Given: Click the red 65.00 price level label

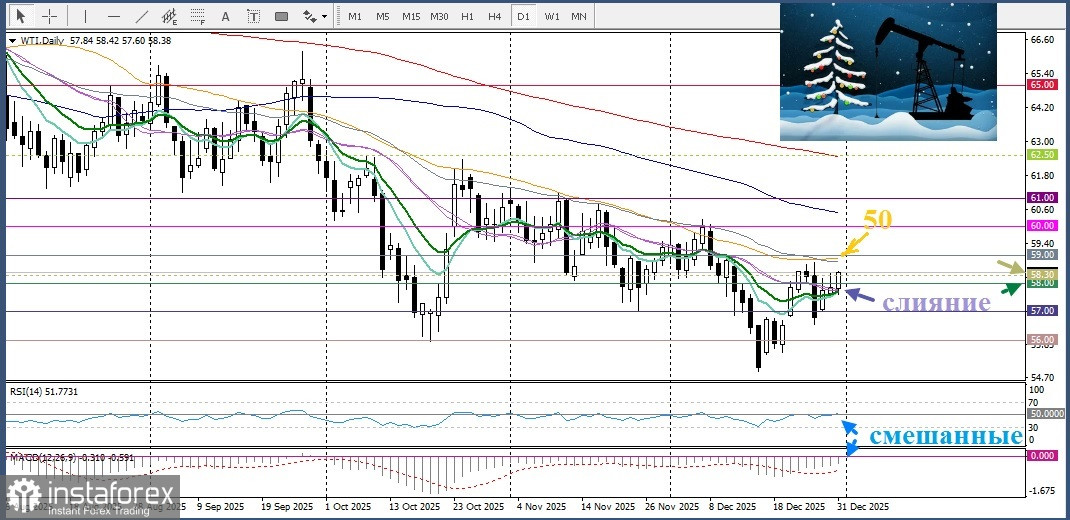Looking at the screenshot, I should [1043, 86].
